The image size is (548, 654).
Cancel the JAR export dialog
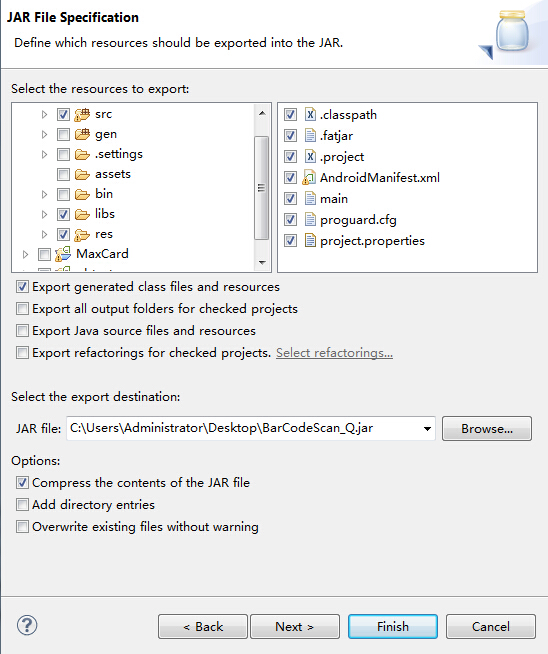click(x=491, y=626)
